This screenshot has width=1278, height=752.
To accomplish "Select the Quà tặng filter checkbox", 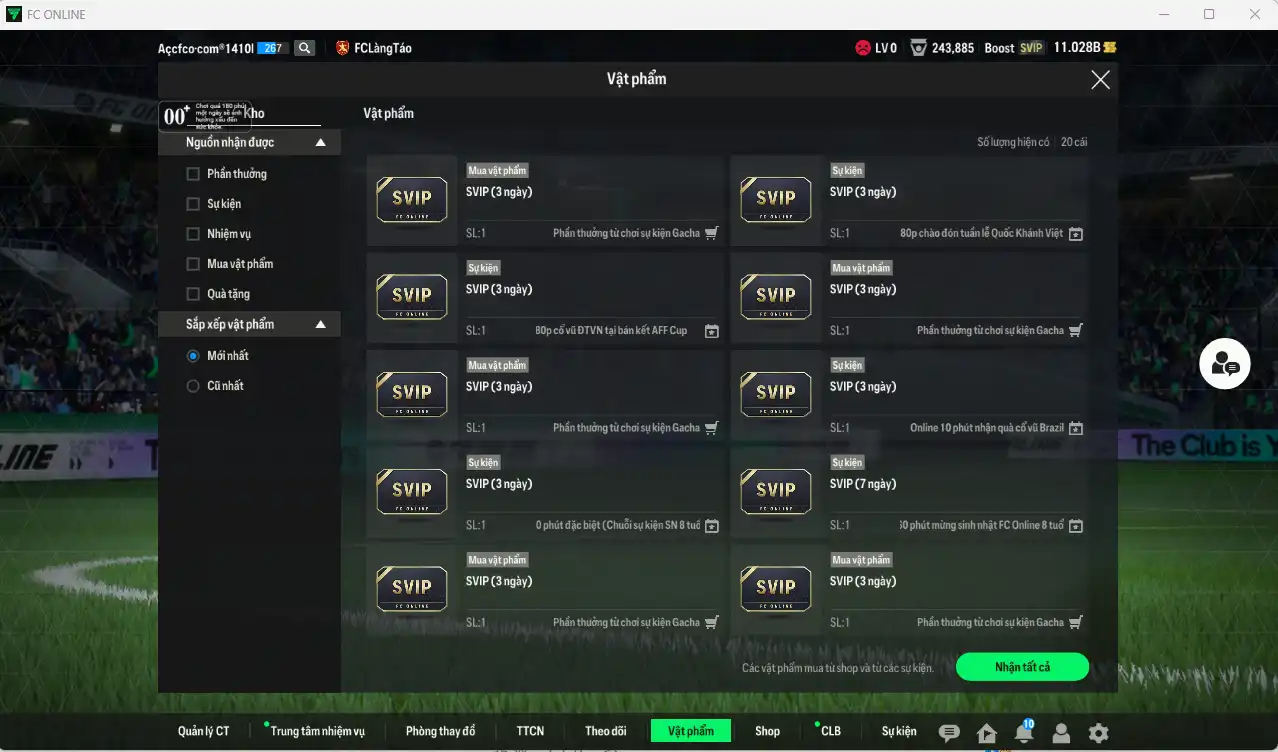I will [x=193, y=294].
